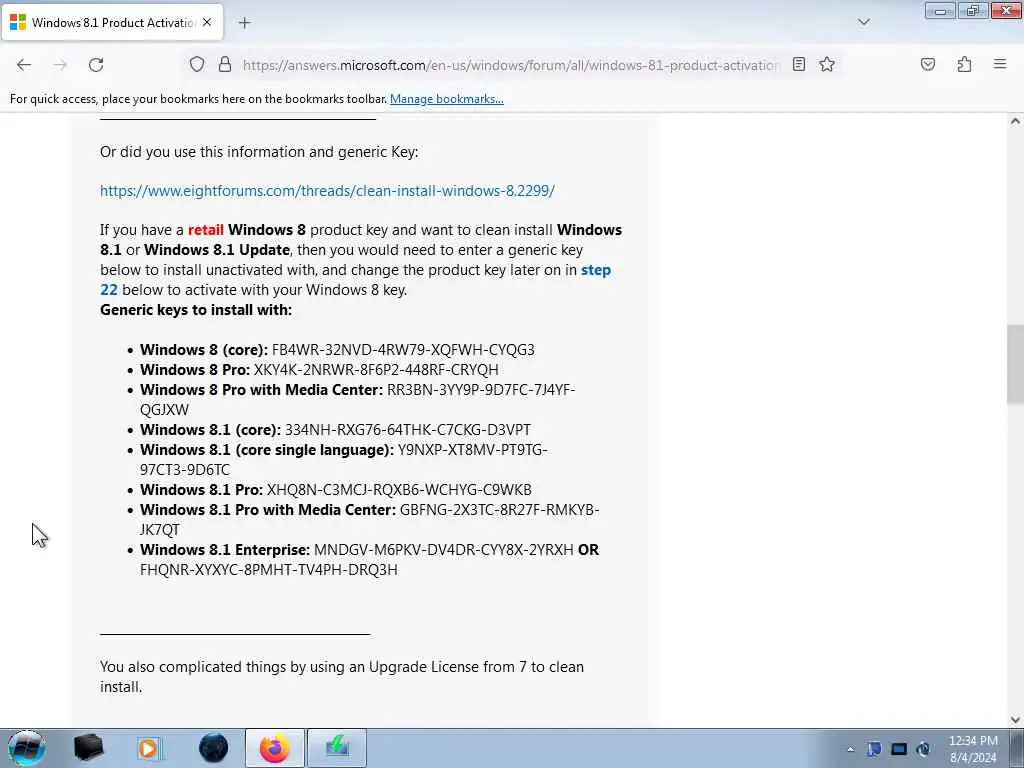This screenshot has height=768, width=1024.
Task: Open Firefox application menu
Action: (1000, 64)
